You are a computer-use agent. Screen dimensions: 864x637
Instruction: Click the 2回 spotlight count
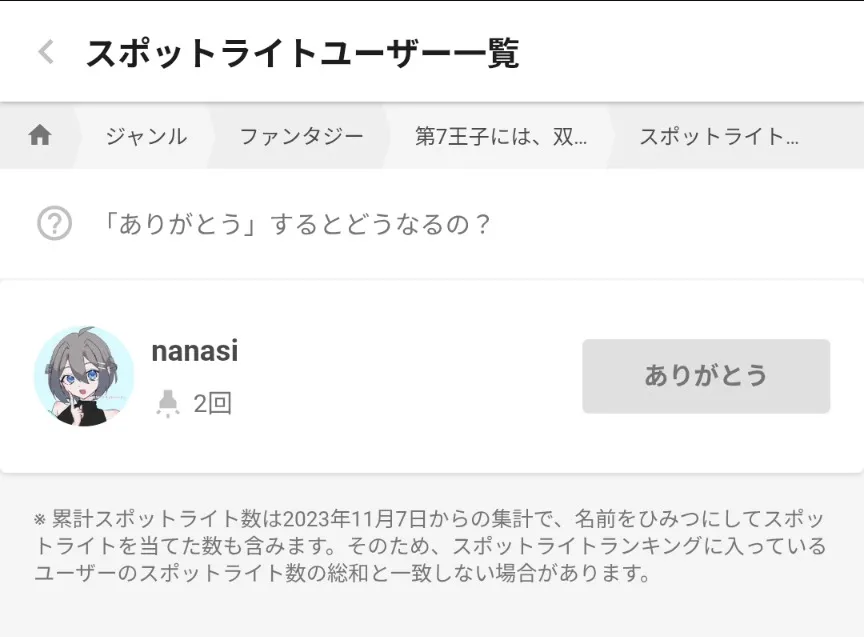(213, 403)
